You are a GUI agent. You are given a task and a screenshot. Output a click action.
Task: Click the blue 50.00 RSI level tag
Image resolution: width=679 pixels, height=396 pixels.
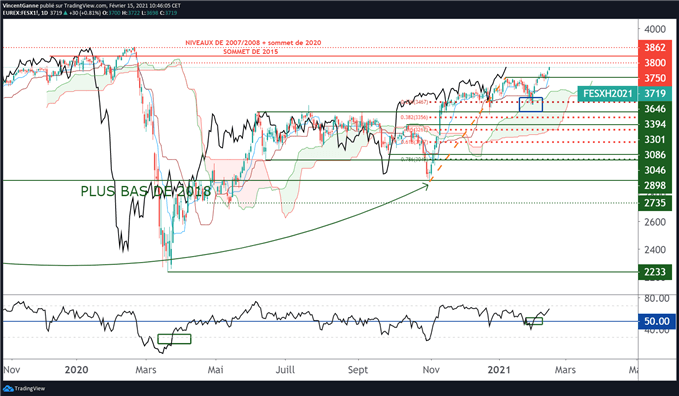(656, 321)
